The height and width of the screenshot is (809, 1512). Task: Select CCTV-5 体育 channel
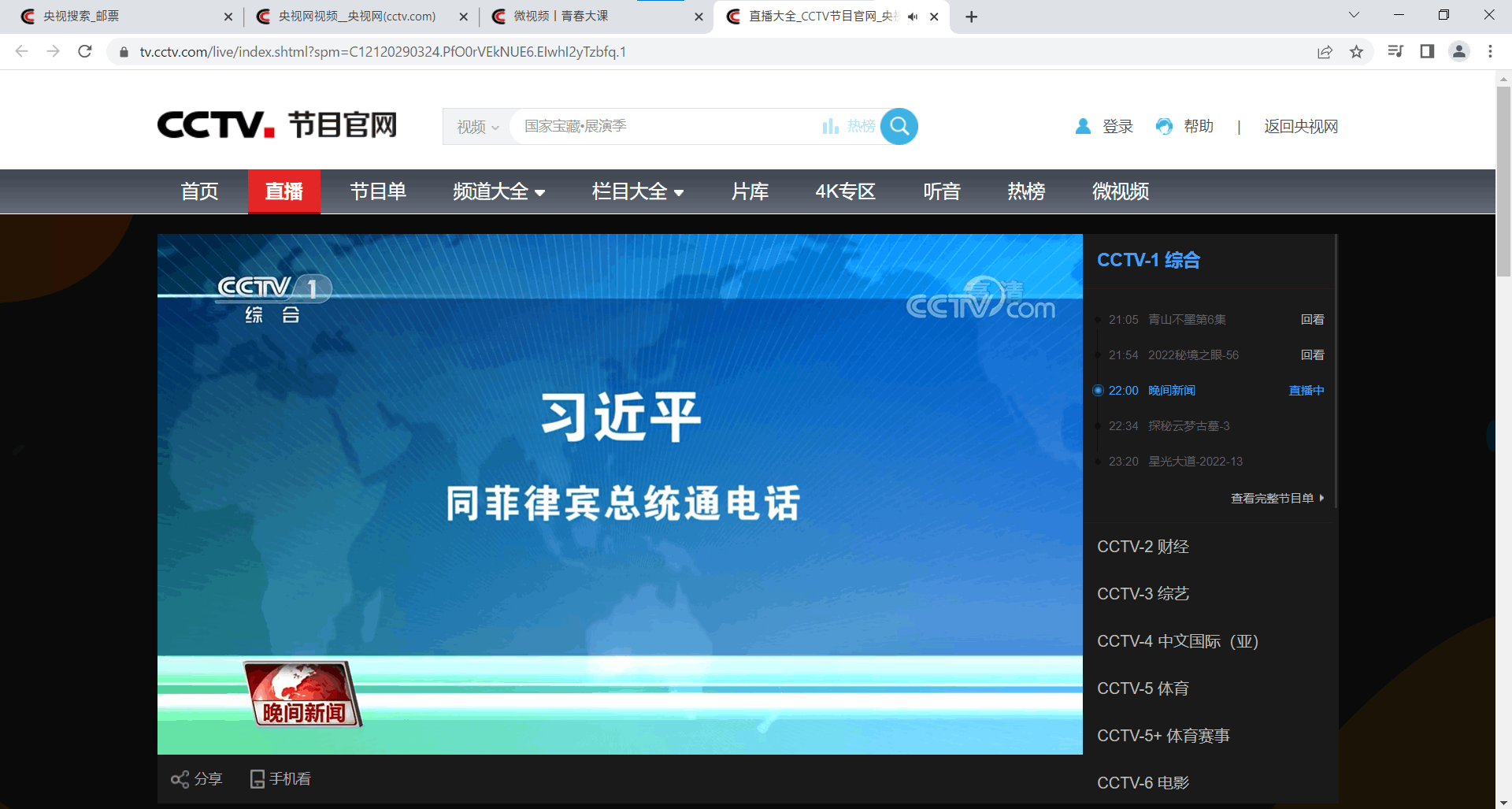tap(1143, 688)
